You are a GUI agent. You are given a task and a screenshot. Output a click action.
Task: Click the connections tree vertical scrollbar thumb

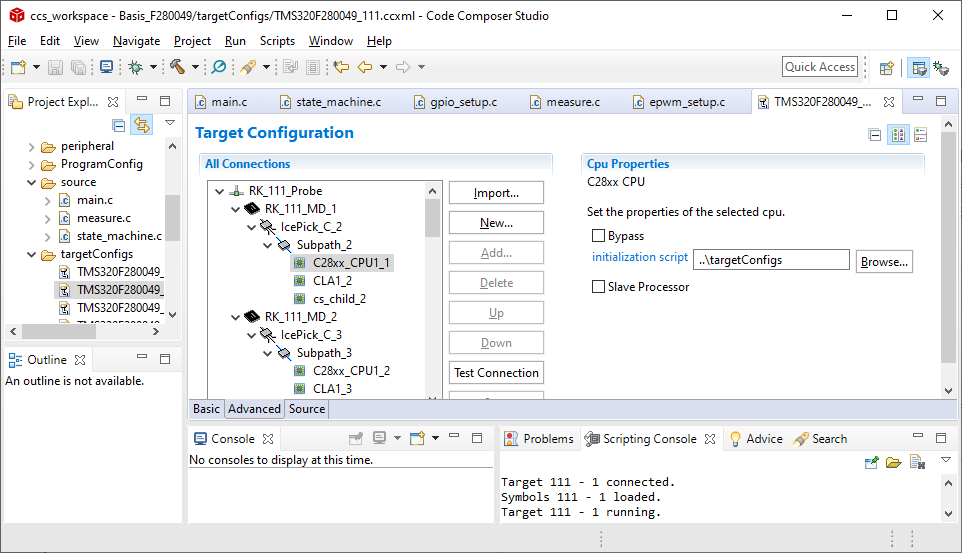[433, 217]
